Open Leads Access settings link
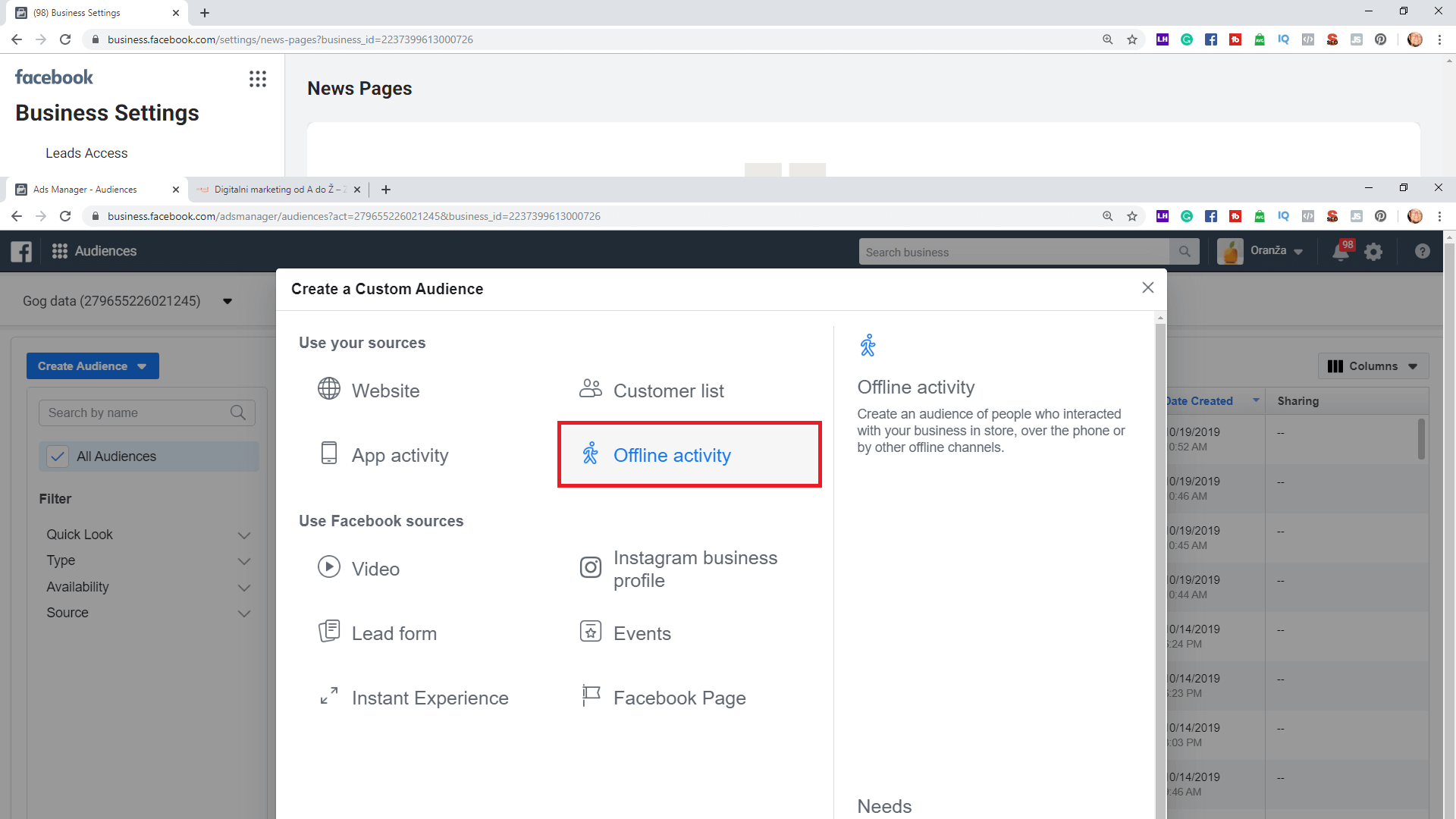This screenshot has height=819, width=1456. pos(86,153)
